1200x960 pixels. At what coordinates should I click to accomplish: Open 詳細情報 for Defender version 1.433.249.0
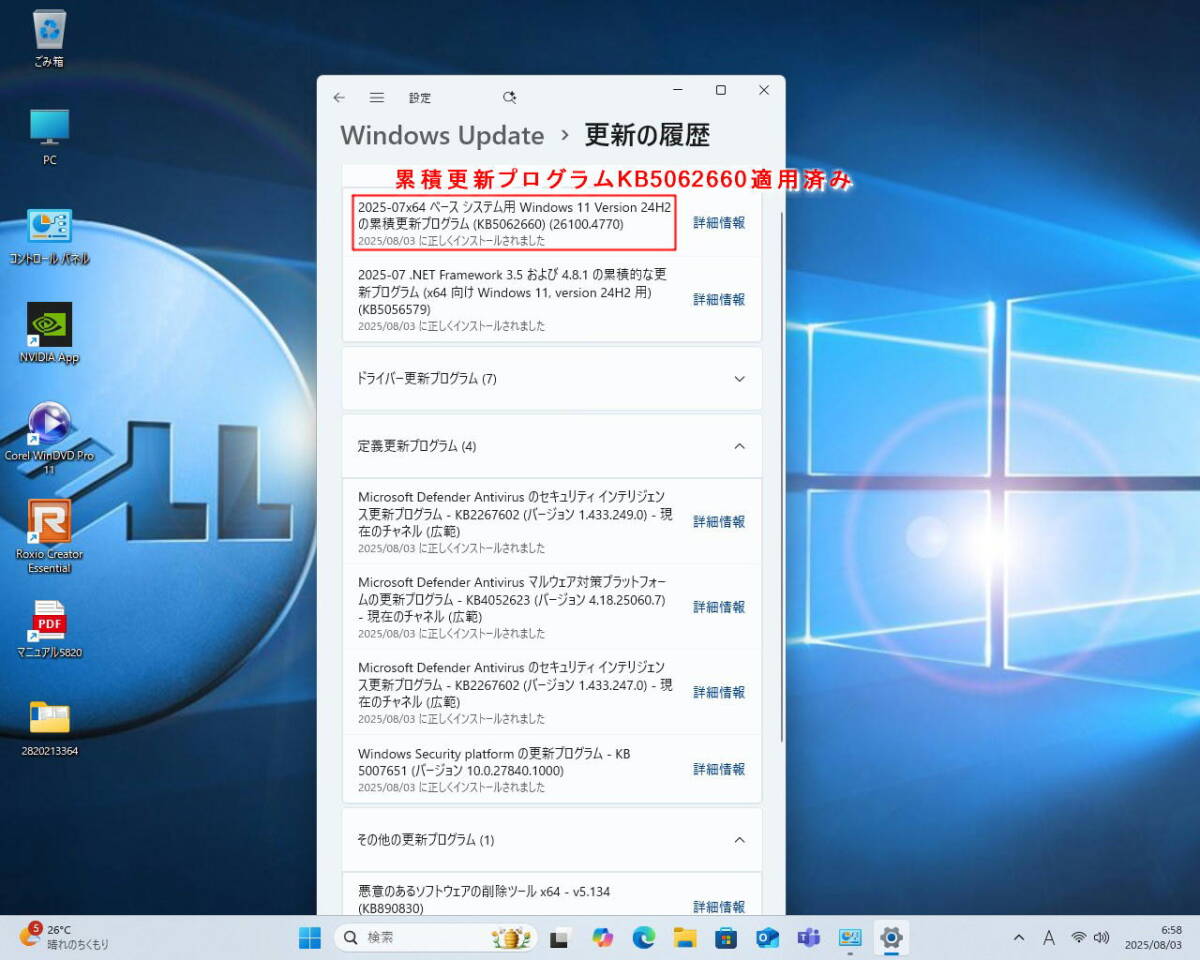(719, 522)
